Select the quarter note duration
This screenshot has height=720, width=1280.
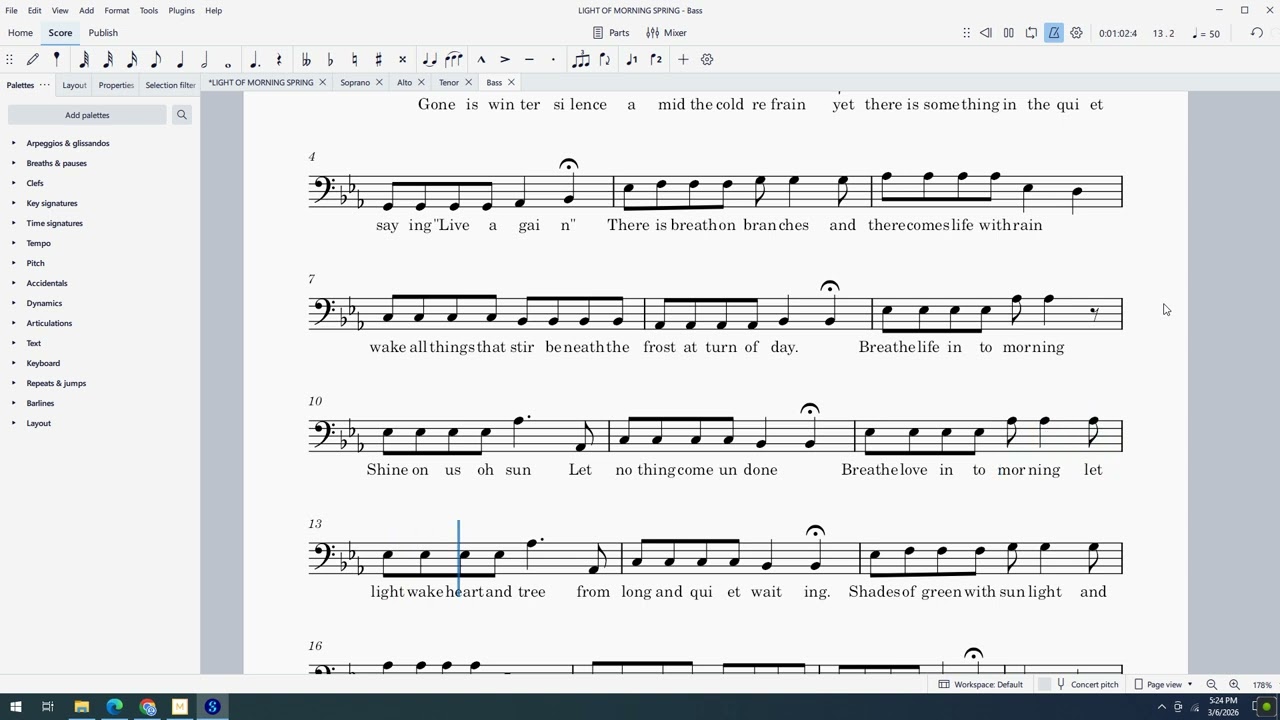coord(180,60)
